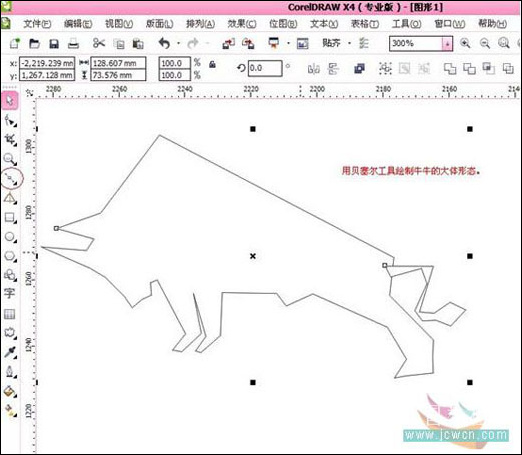This screenshot has height=455, width=522.
Task: Select the Smart Fill tool
Action: pos(10,199)
